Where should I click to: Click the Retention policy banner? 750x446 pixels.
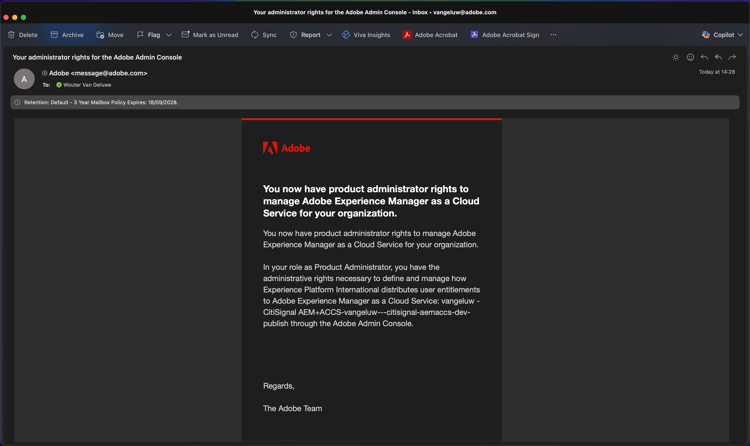(375, 102)
